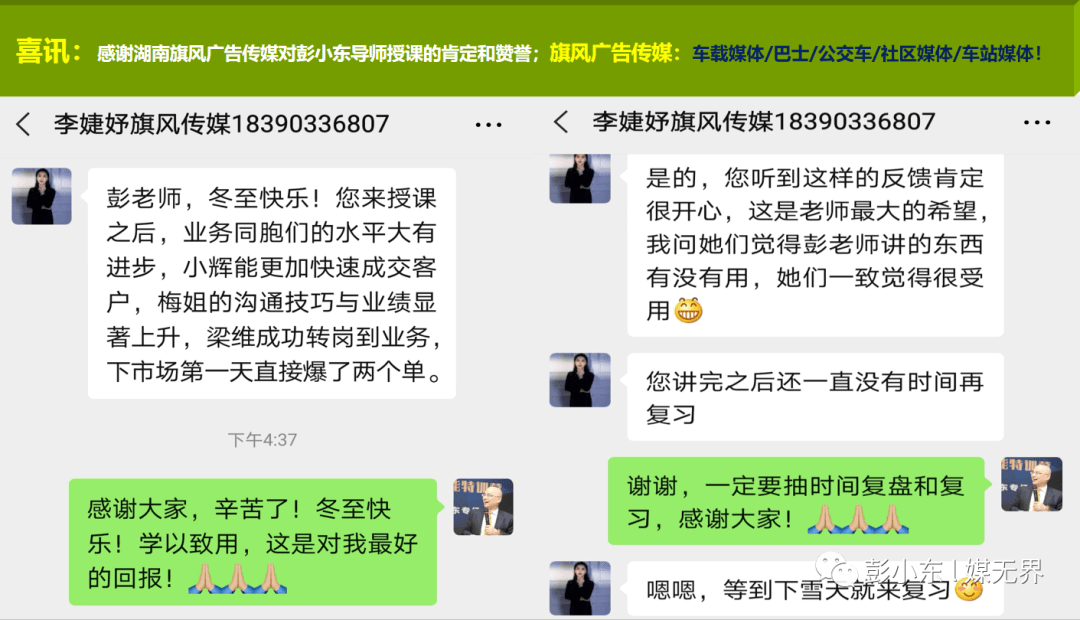The height and width of the screenshot is (620, 1080).
Task: Open the three-dot menu in left chat
Action: [x=488, y=125]
